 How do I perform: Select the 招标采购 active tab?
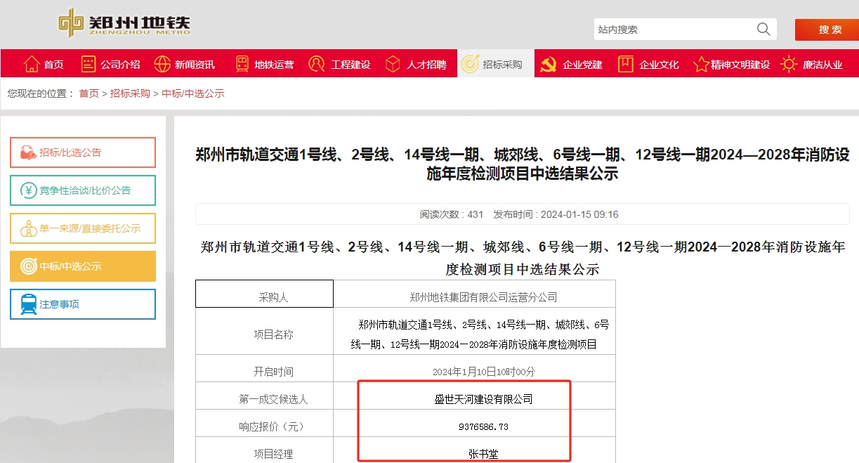pyautogui.click(x=495, y=64)
